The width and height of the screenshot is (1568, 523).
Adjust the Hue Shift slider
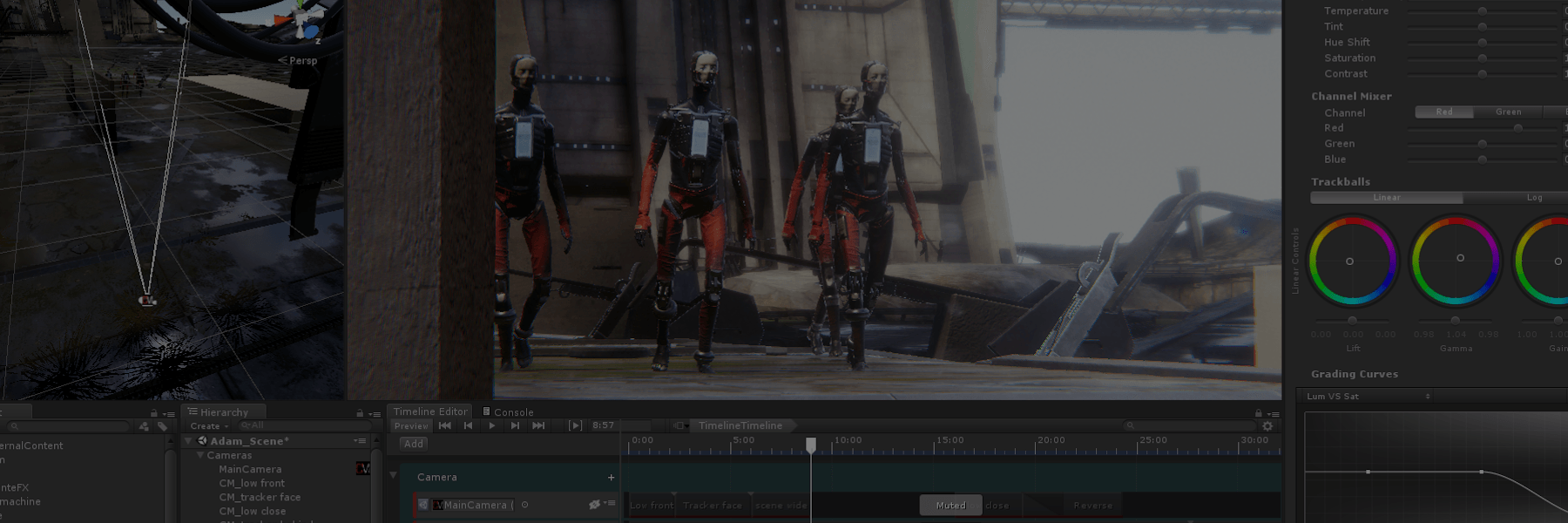[1483, 42]
